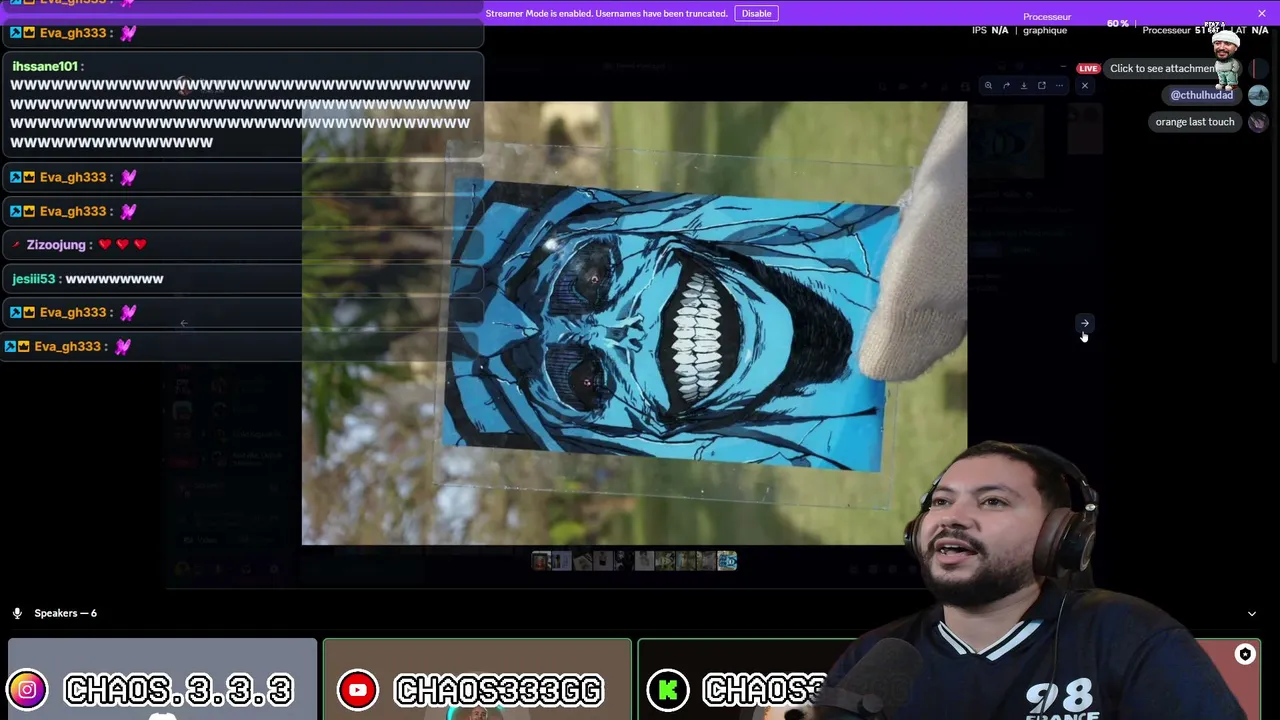Image resolution: width=1280 pixels, height=720 pixels.
Task: Download the image using the viewer toolbar
Action: point(1023,86)
